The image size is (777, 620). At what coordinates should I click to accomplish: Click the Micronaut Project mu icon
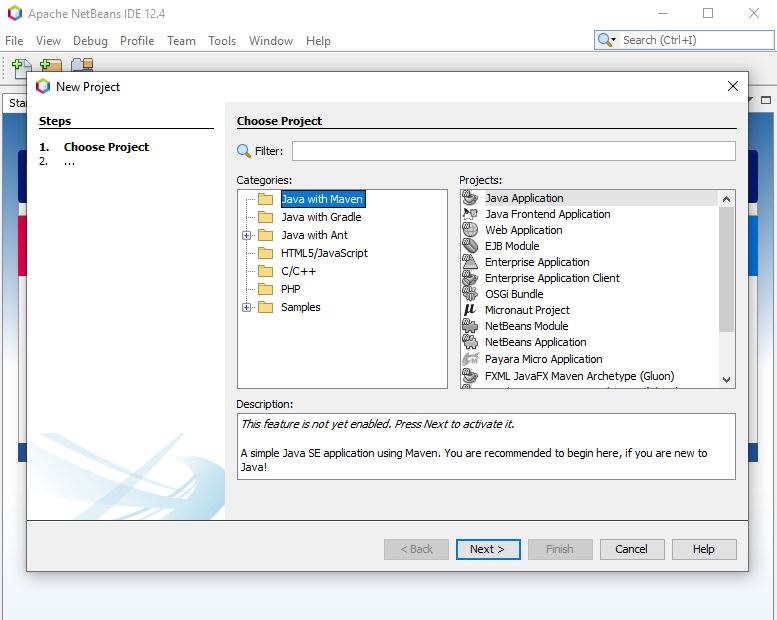pyautogui.click(x=470, y=310)
